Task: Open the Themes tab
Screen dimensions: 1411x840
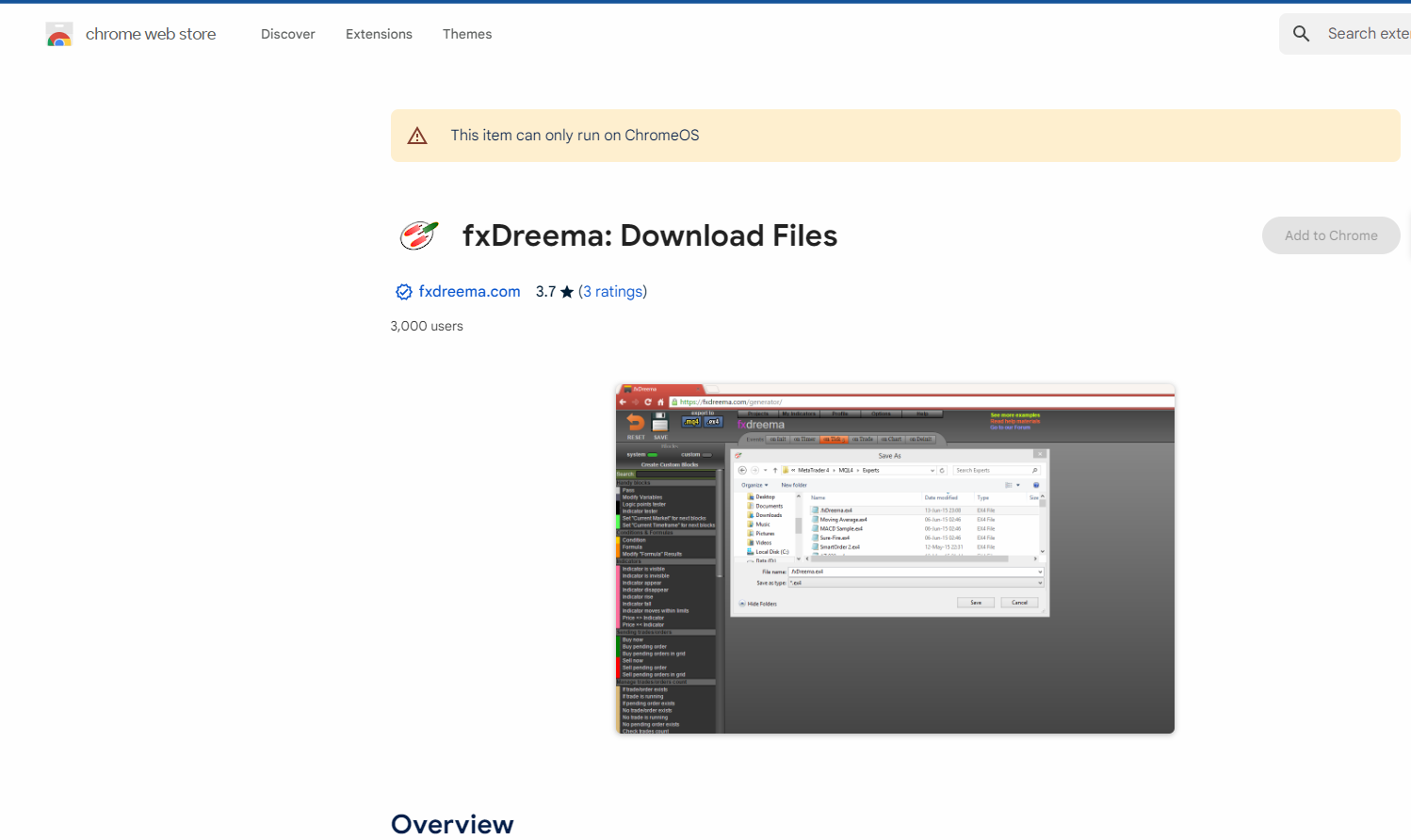Action: 467,34
